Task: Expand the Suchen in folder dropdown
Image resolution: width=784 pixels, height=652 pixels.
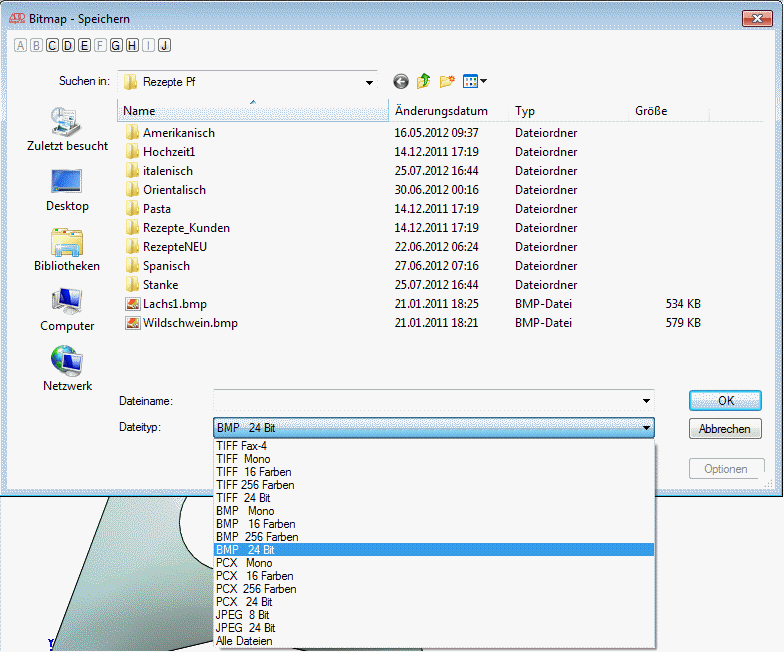Action: pos(369,82)
